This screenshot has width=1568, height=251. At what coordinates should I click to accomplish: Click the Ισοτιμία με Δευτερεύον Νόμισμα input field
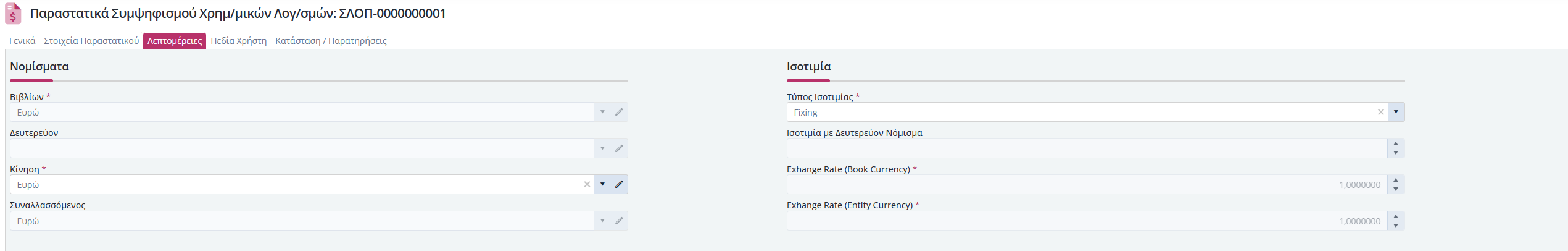(x=1087, y=148)
